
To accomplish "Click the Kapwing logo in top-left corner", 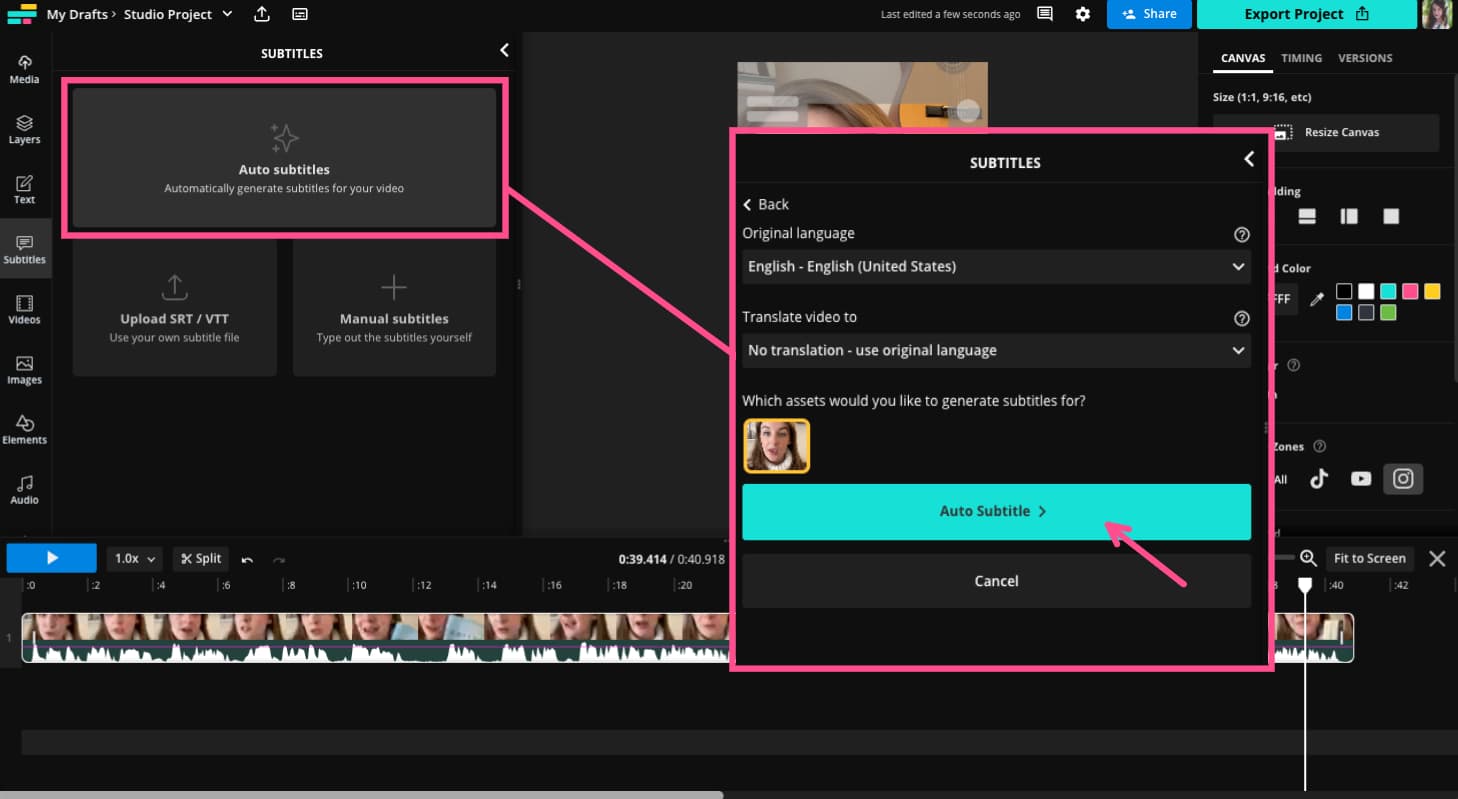I will pyautogui.click(x=21, y=14).
